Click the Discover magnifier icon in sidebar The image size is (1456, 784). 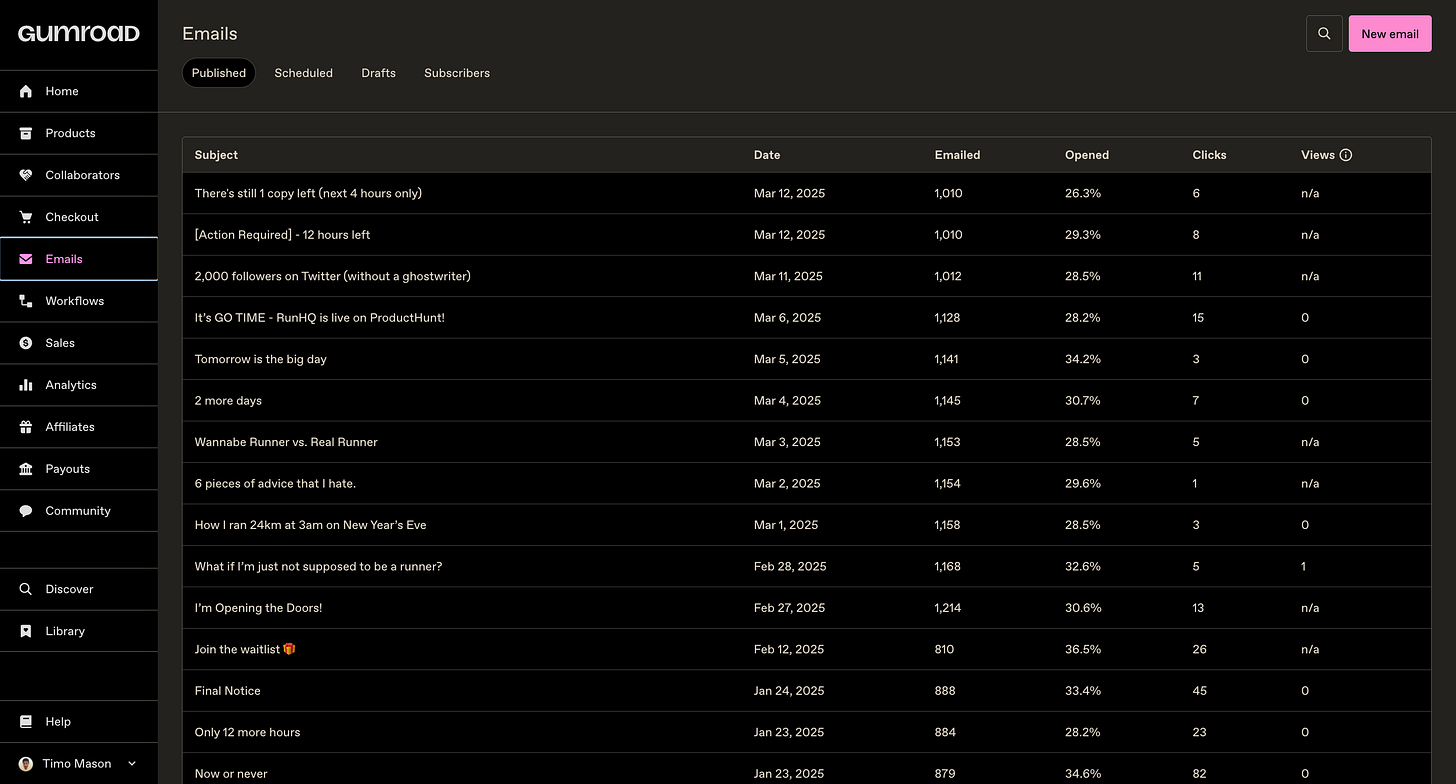(26, 589)
